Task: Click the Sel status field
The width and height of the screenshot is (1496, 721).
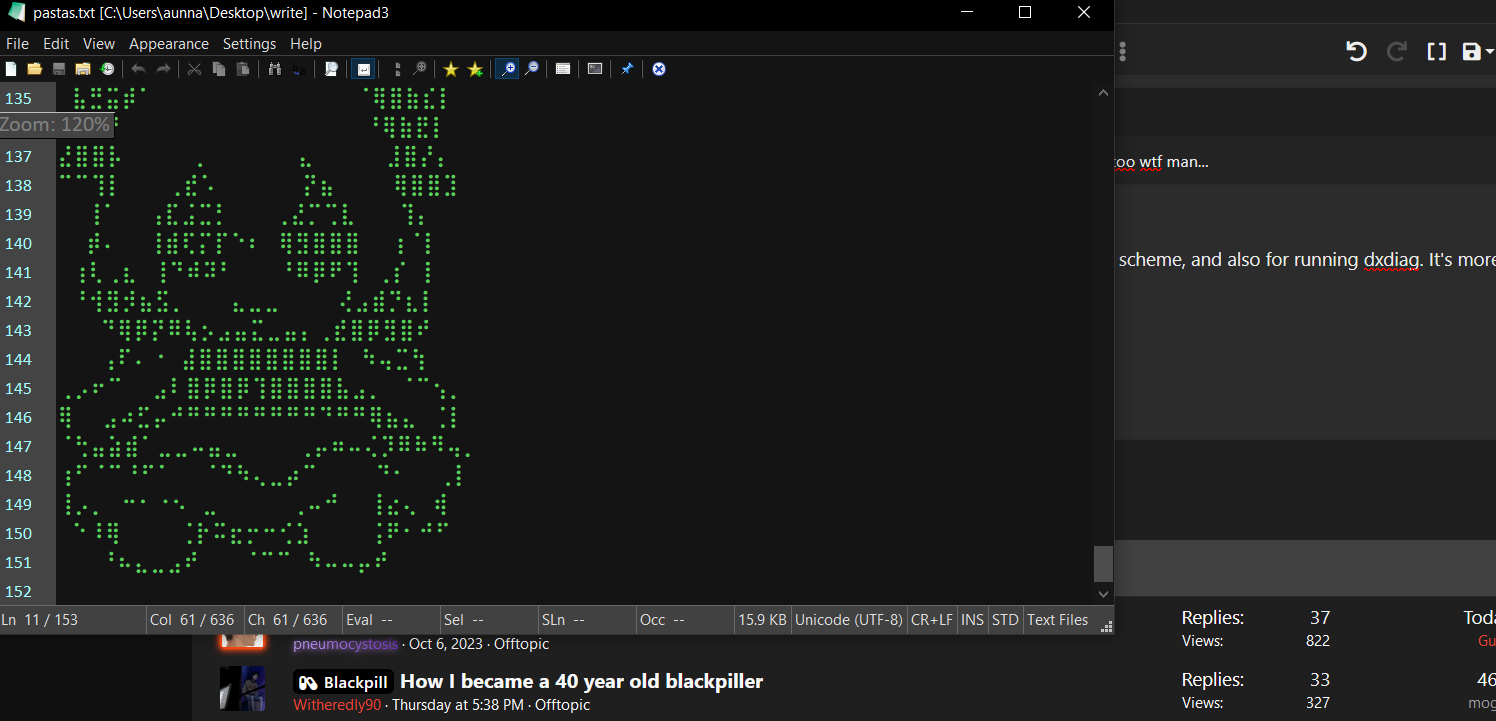Action: tap(488, 620)
